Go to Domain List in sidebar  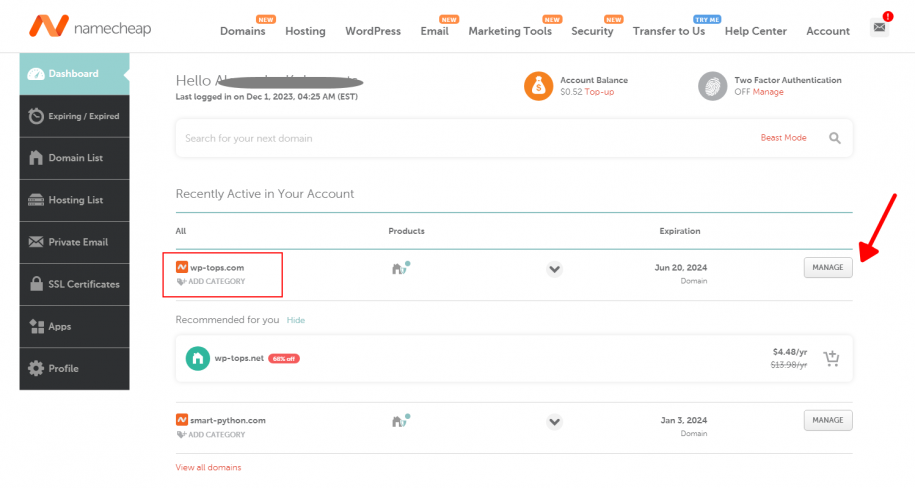75,158
